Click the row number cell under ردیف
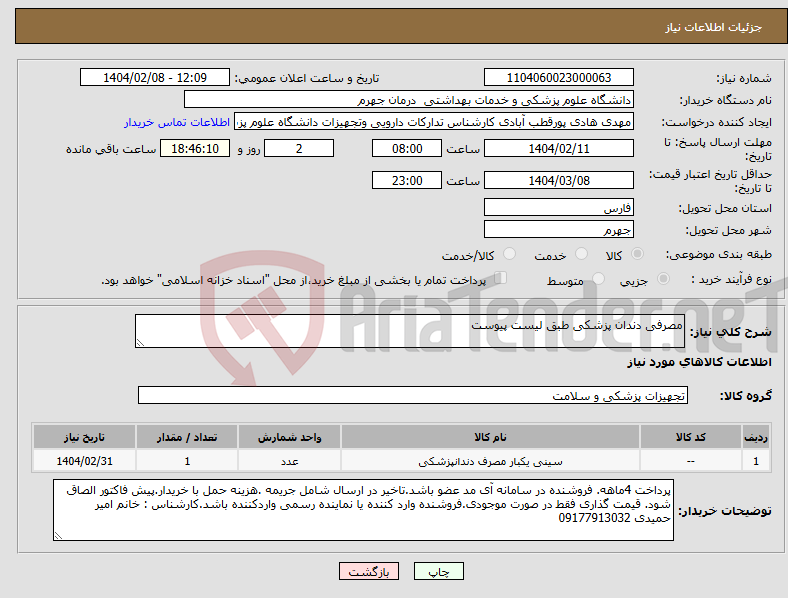Screen dimensions: 788x598 [x=756, y=461]
